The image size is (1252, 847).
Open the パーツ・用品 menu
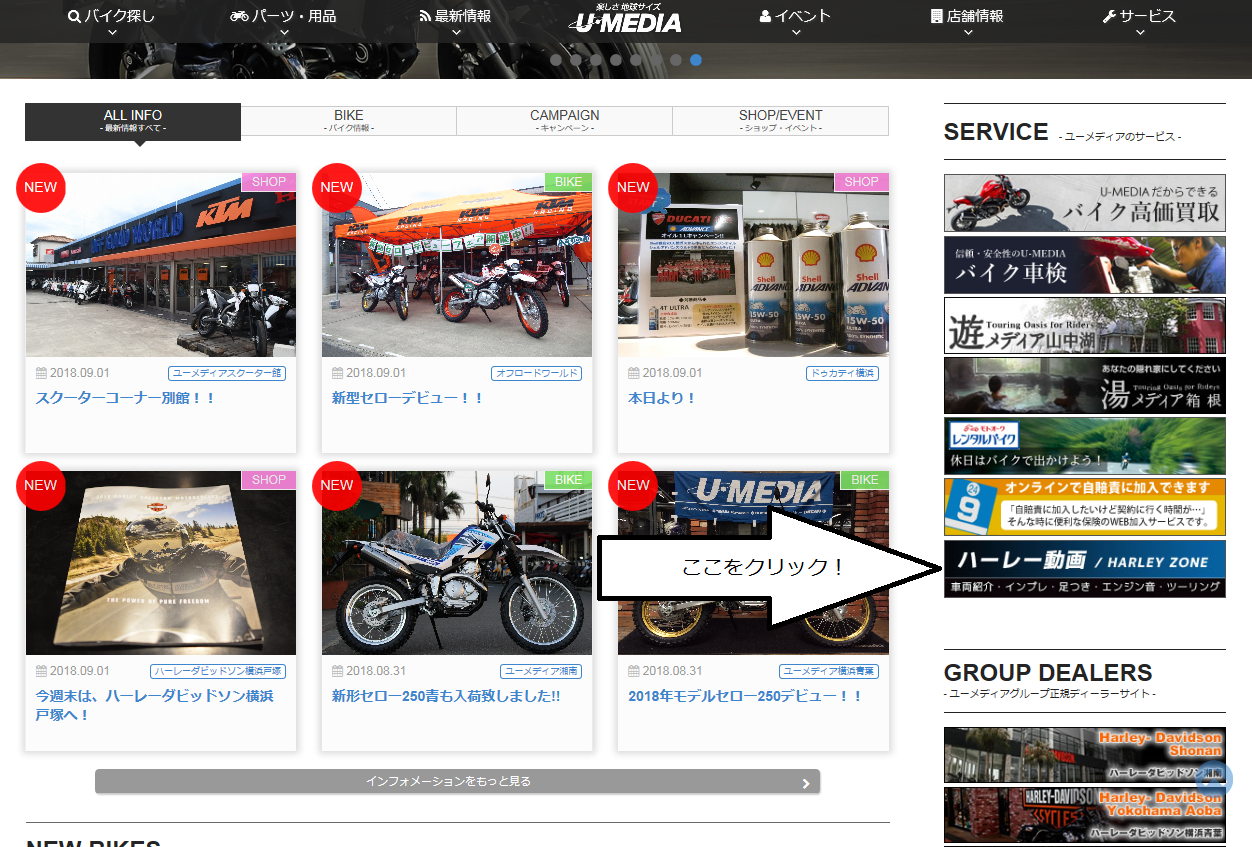tap(283, 17)
